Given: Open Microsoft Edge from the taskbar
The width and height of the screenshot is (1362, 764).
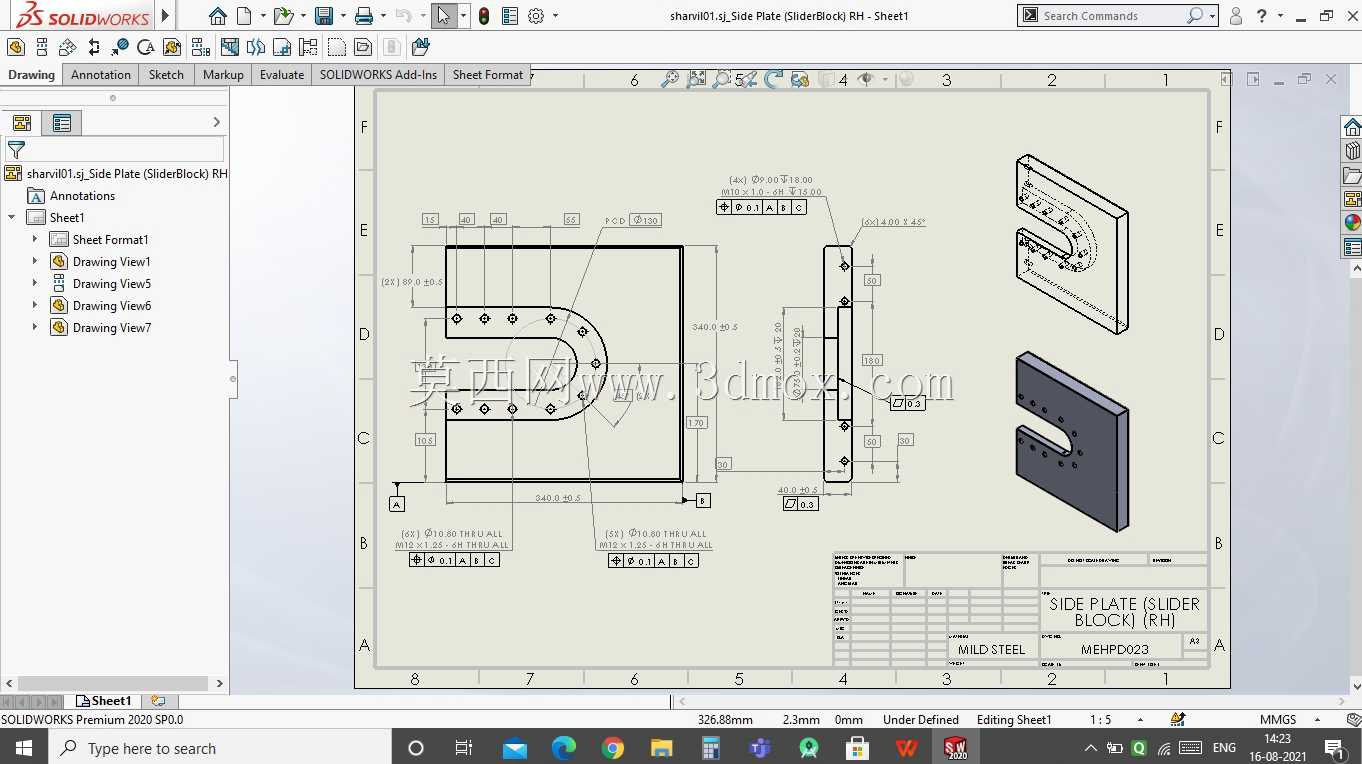Looking at the screenshot, I should click(x=564, y=747).
